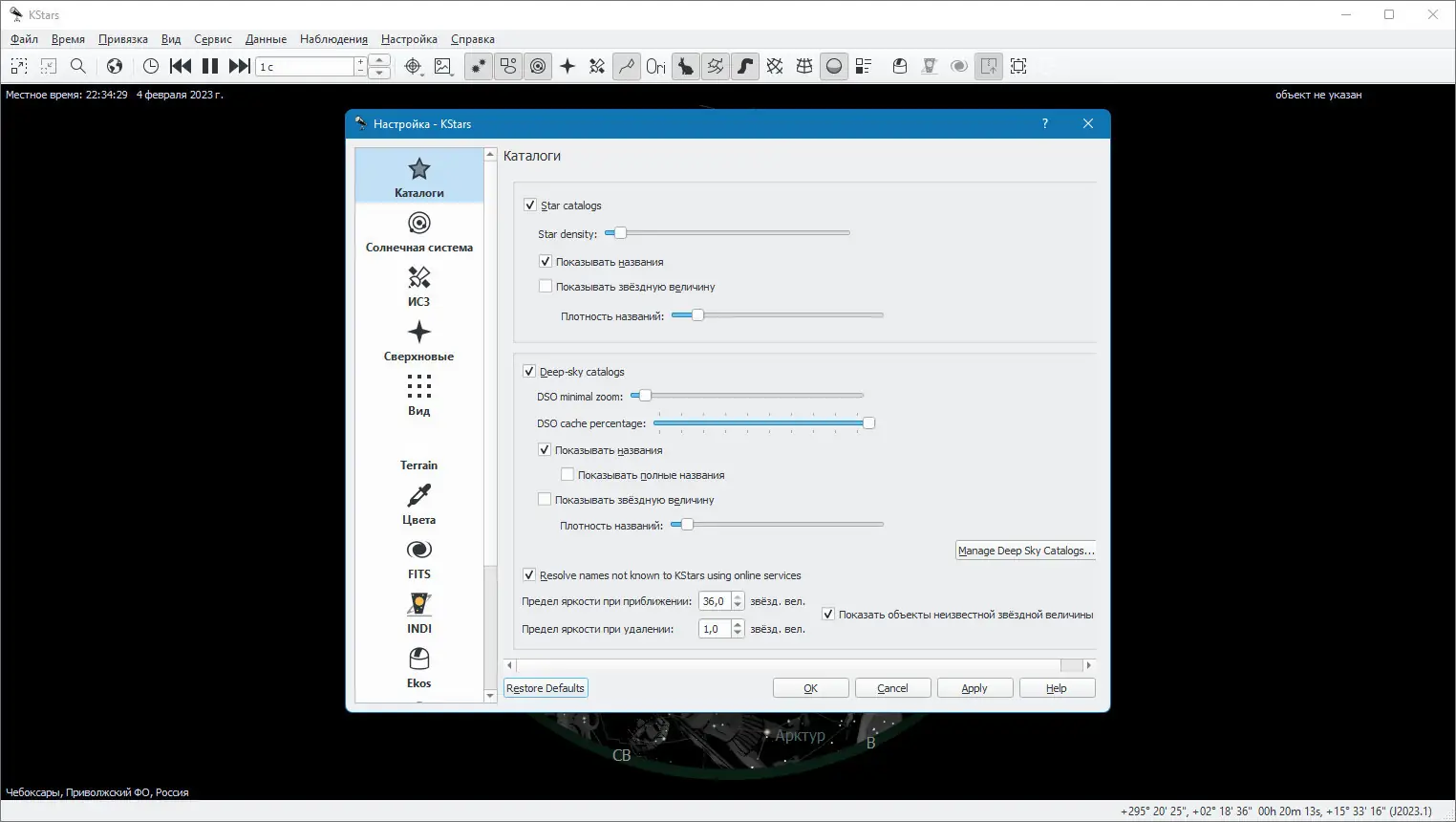
Task: Toggle Показывать названия under Star catalogs
Action: [x=546, y=261]
